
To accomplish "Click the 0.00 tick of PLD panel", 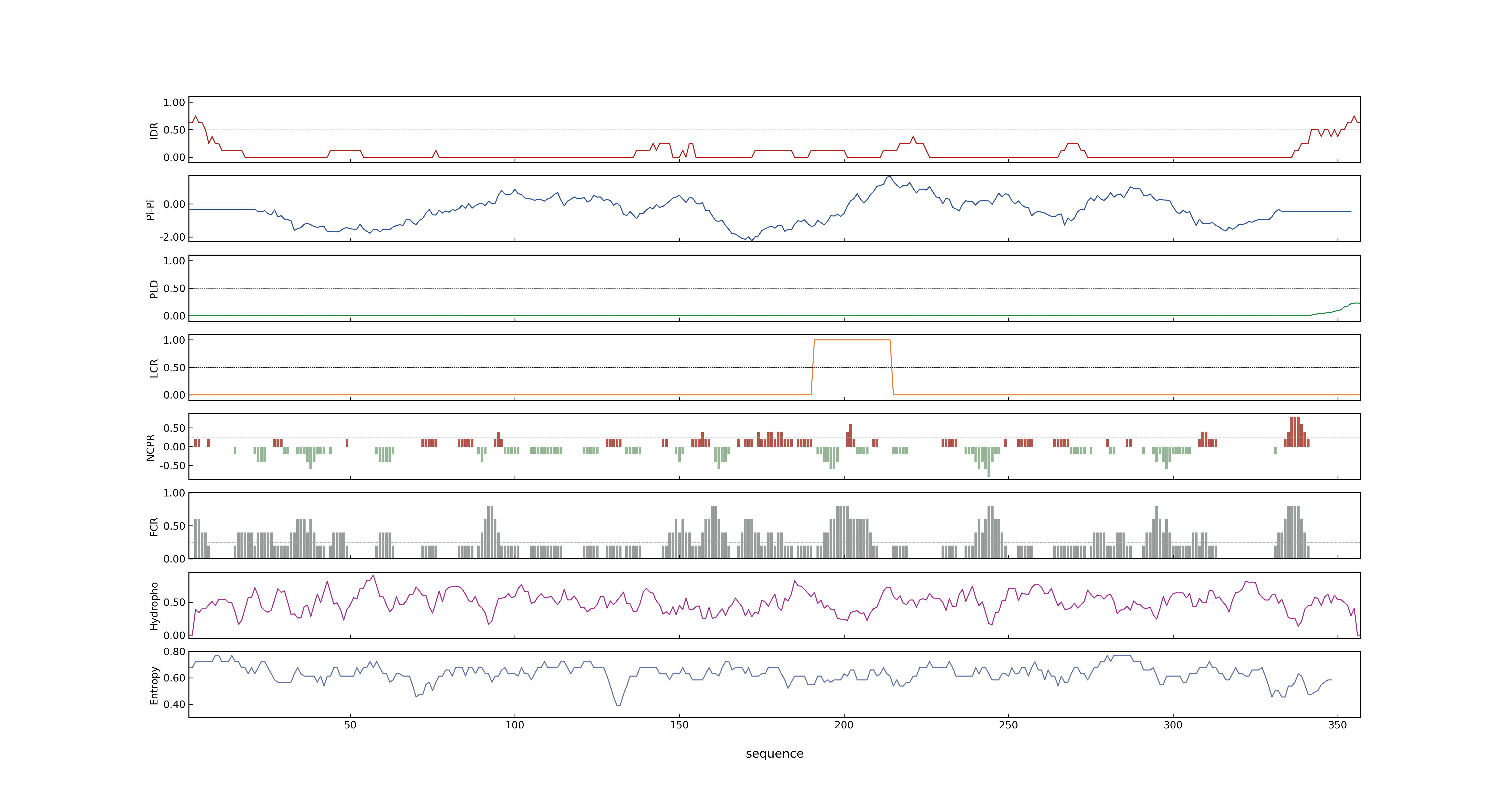I will [174, 316].
